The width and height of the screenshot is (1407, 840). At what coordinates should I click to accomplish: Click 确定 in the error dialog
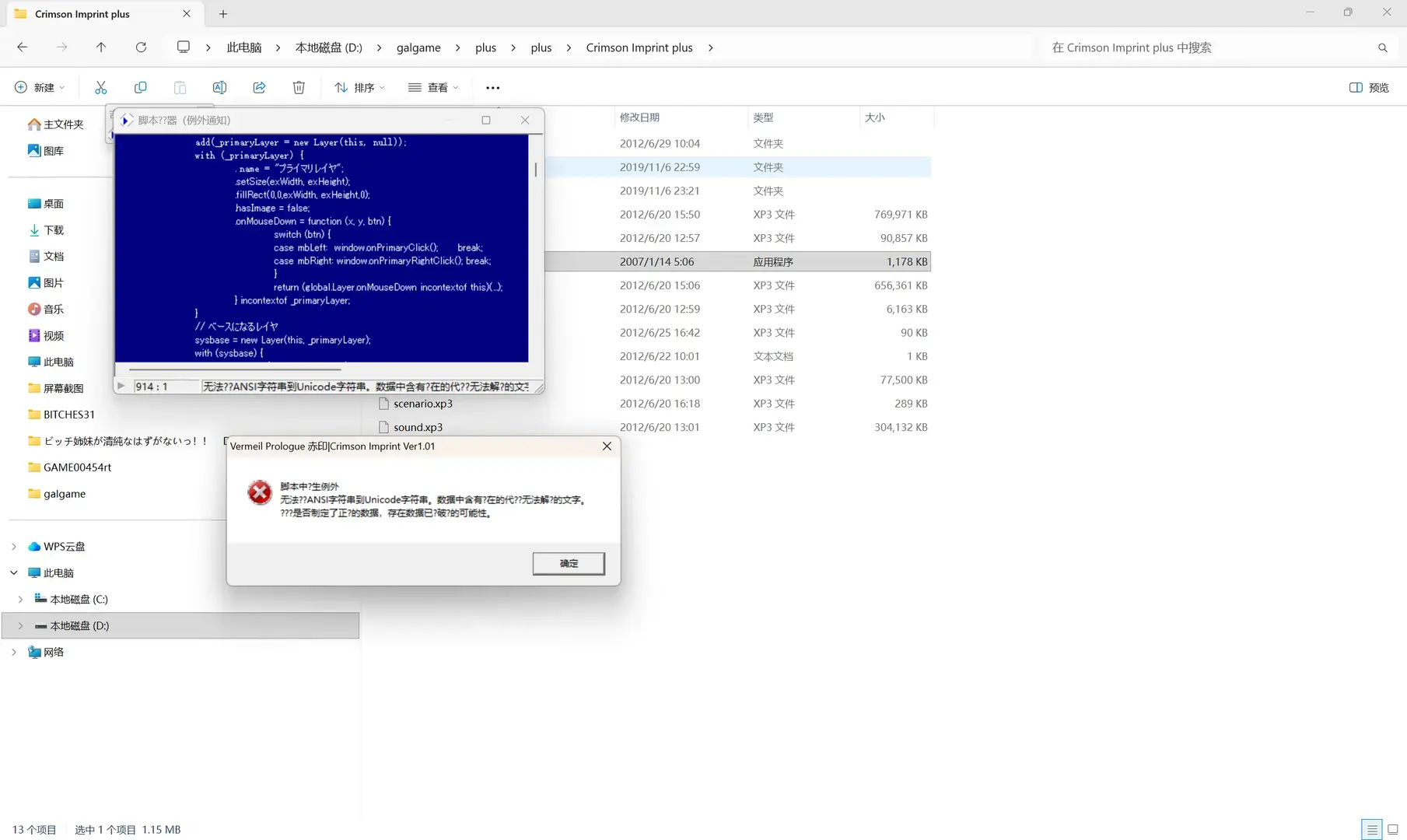[x=569, y=563]
